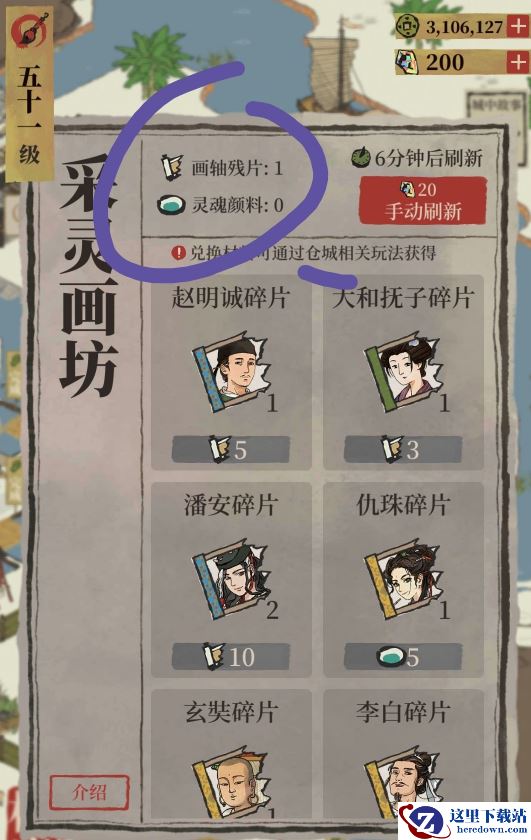Open the 介绍 introduction button
The height and width of the screenshot is (840, 531).
89,792
